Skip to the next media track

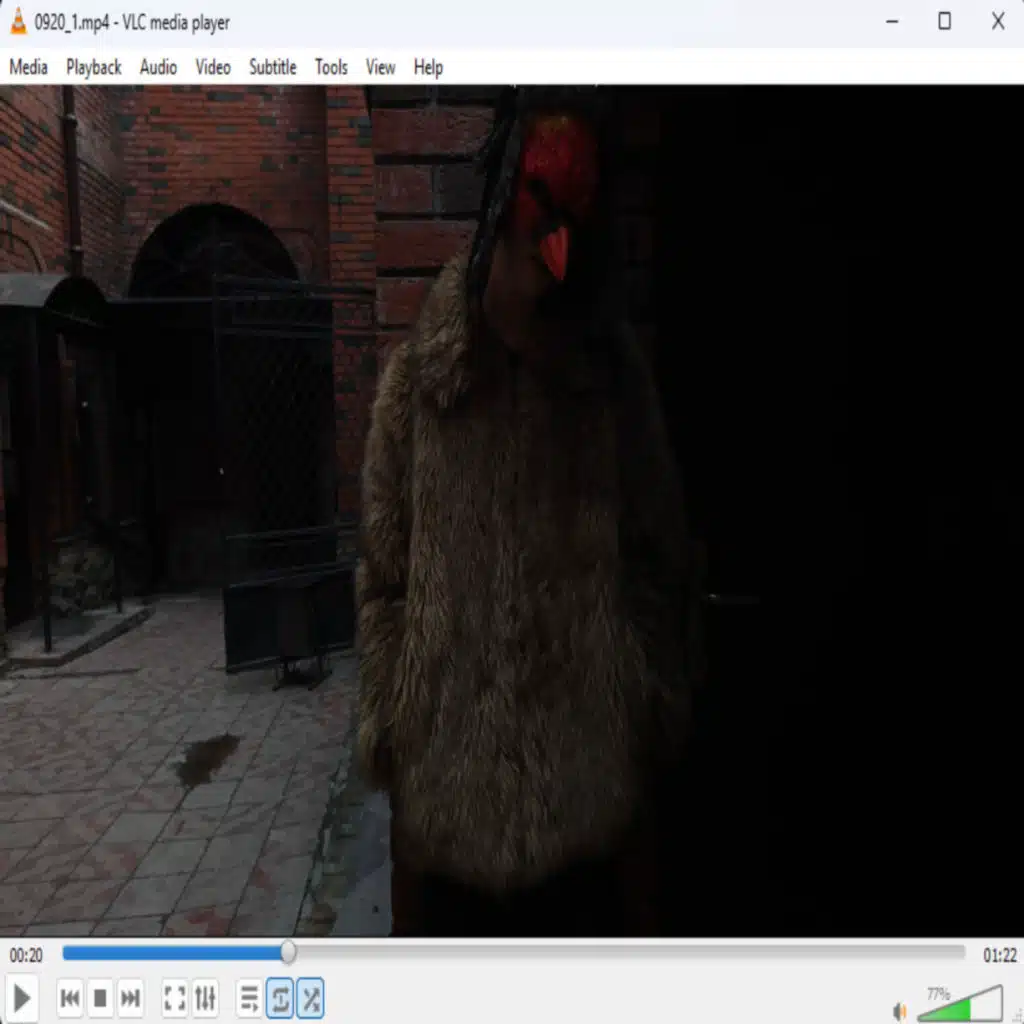coord(130,998)
